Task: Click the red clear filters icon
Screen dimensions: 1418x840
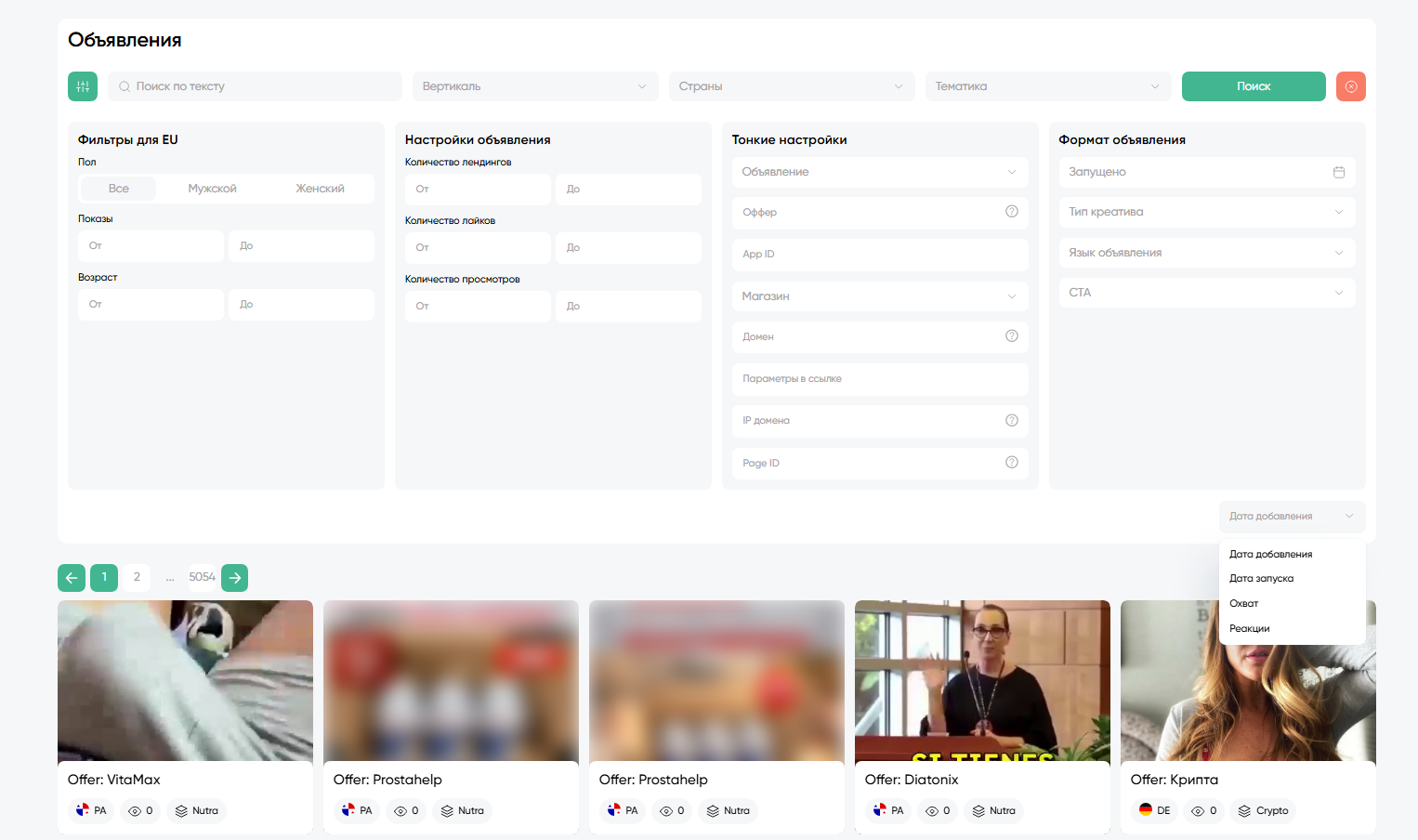Action: click(1350, 85)
